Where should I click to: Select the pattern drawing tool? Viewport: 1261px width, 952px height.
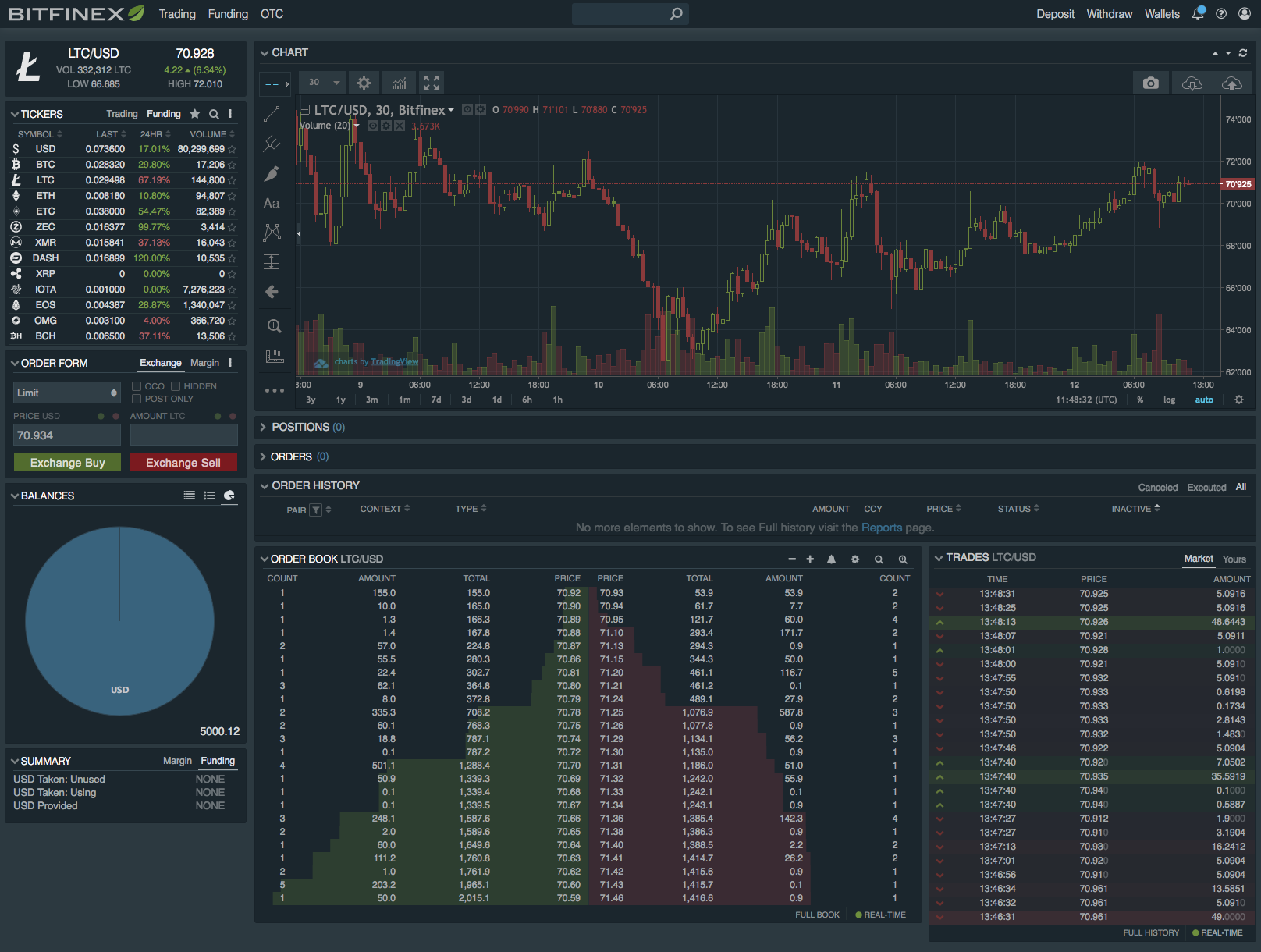click(272, 233)
